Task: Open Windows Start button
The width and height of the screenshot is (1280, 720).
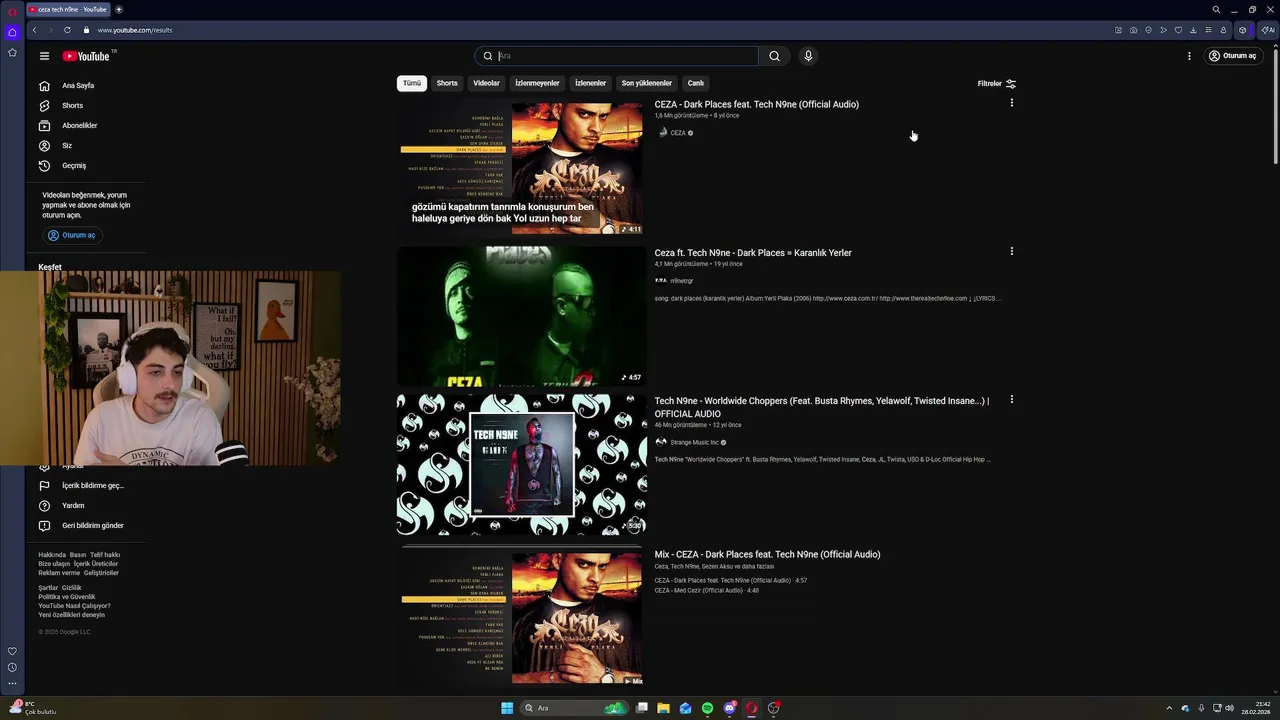Action: point(507,708)
